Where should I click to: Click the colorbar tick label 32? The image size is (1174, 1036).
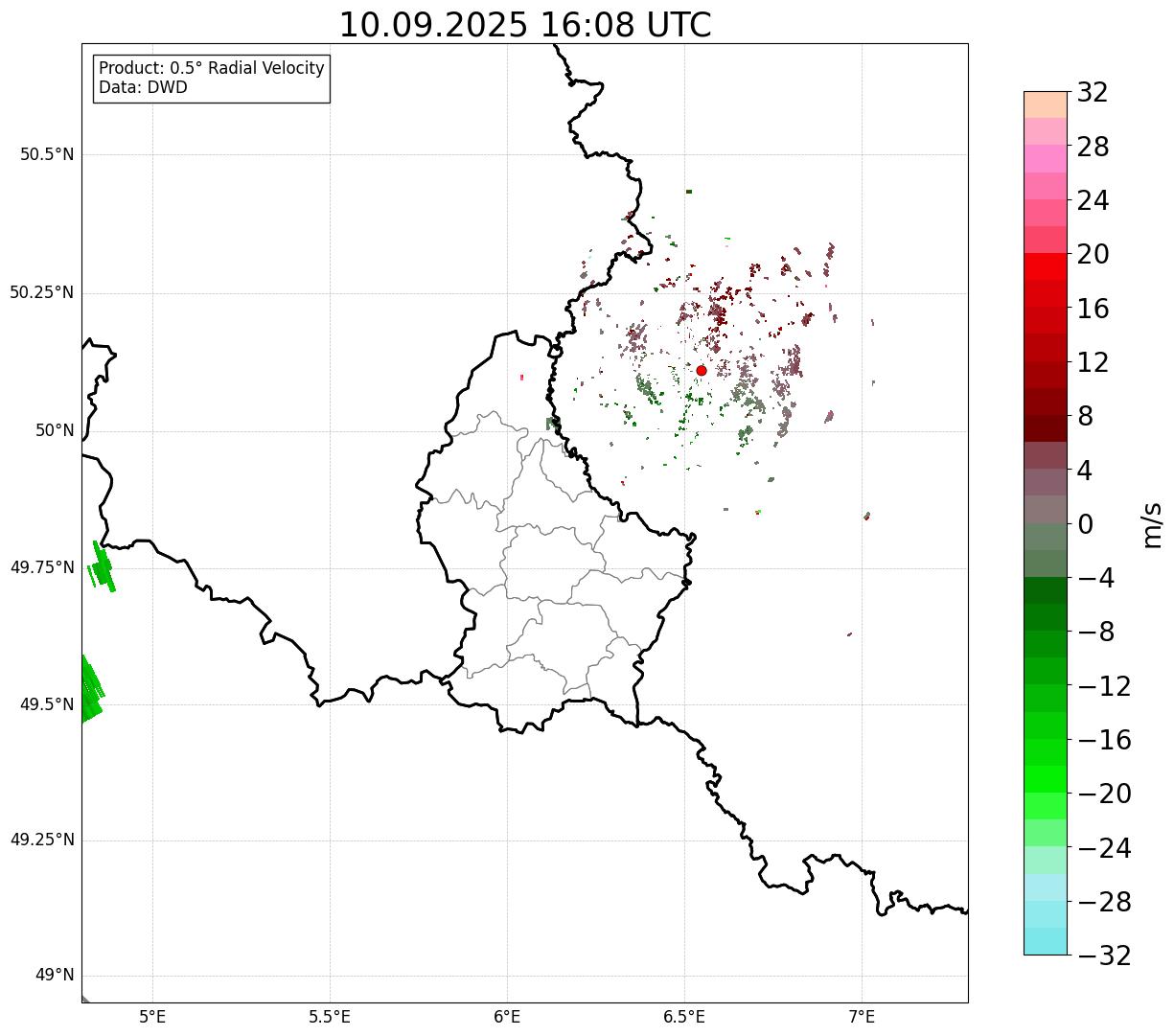(1093, 93)
